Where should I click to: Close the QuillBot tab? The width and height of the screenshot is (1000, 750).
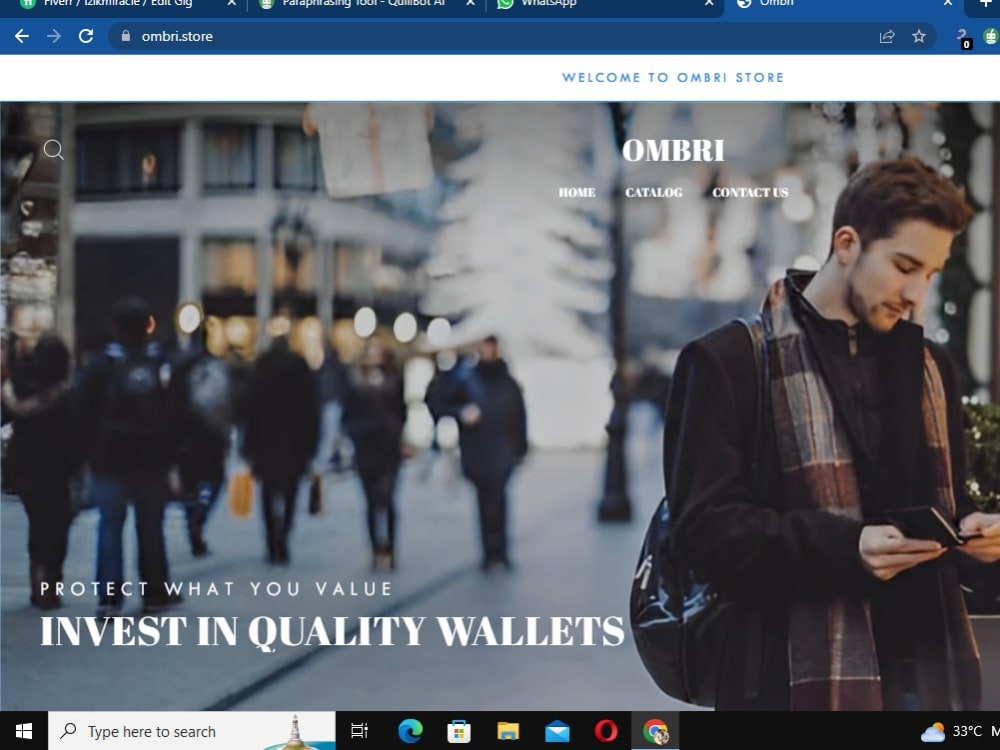(470, 4)
